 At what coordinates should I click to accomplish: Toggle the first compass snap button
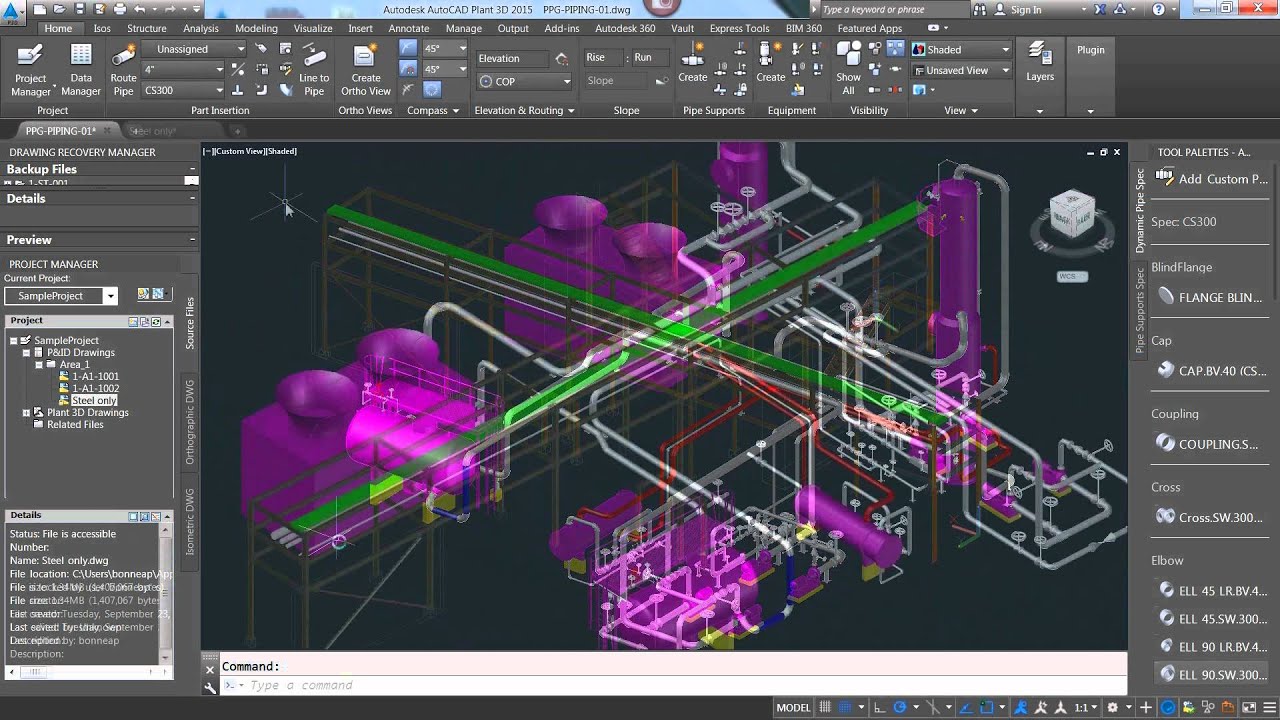coord(408,48)
